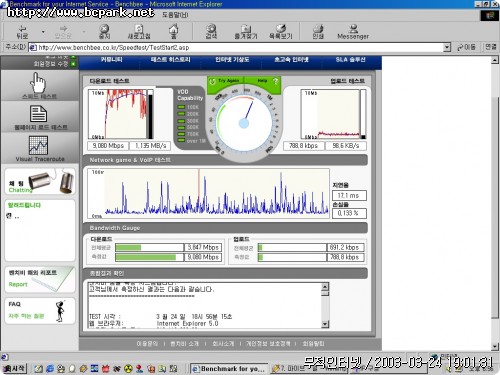
Task: Click the Help button on gauge
Action: [x=267, y=81]
